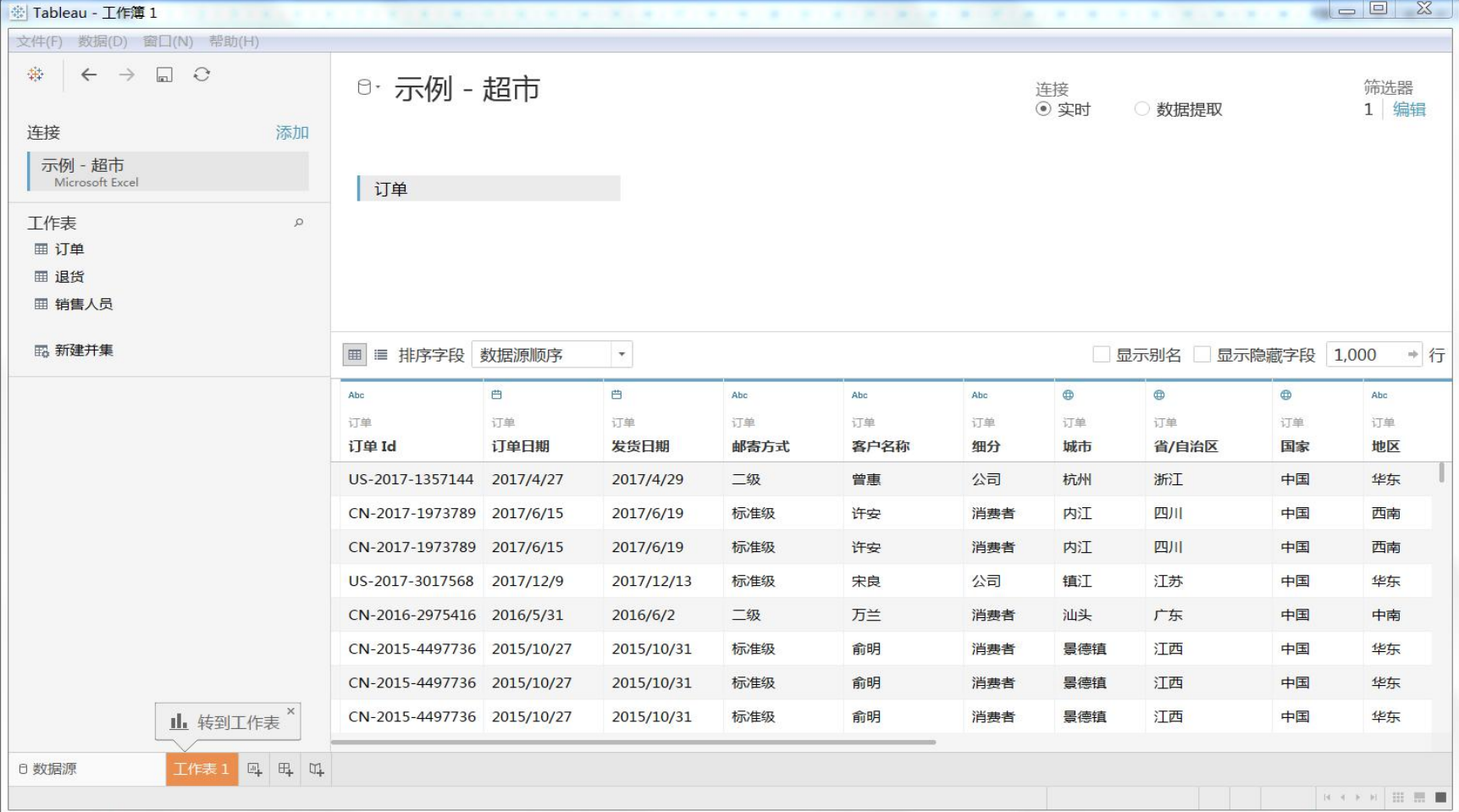The width and height of the screenshot is (1459, 812).
Task: Click the 省/自治区 column header
Action: point(1185,446)
